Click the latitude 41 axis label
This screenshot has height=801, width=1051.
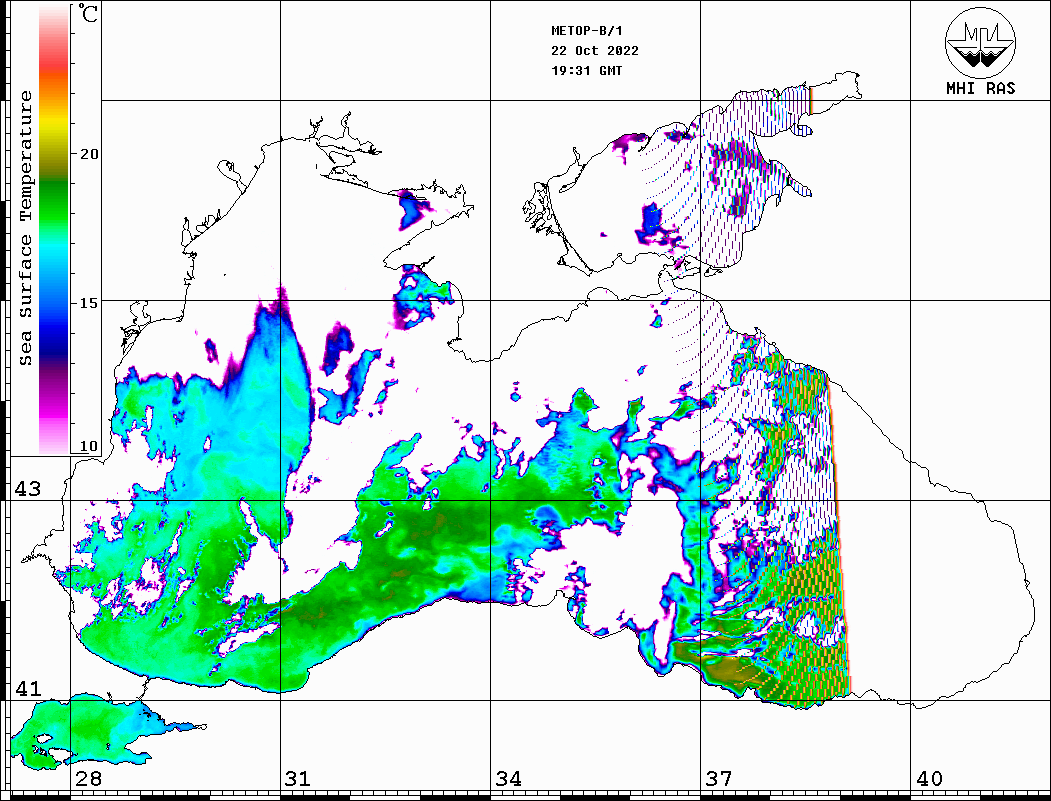pos(26,688)
